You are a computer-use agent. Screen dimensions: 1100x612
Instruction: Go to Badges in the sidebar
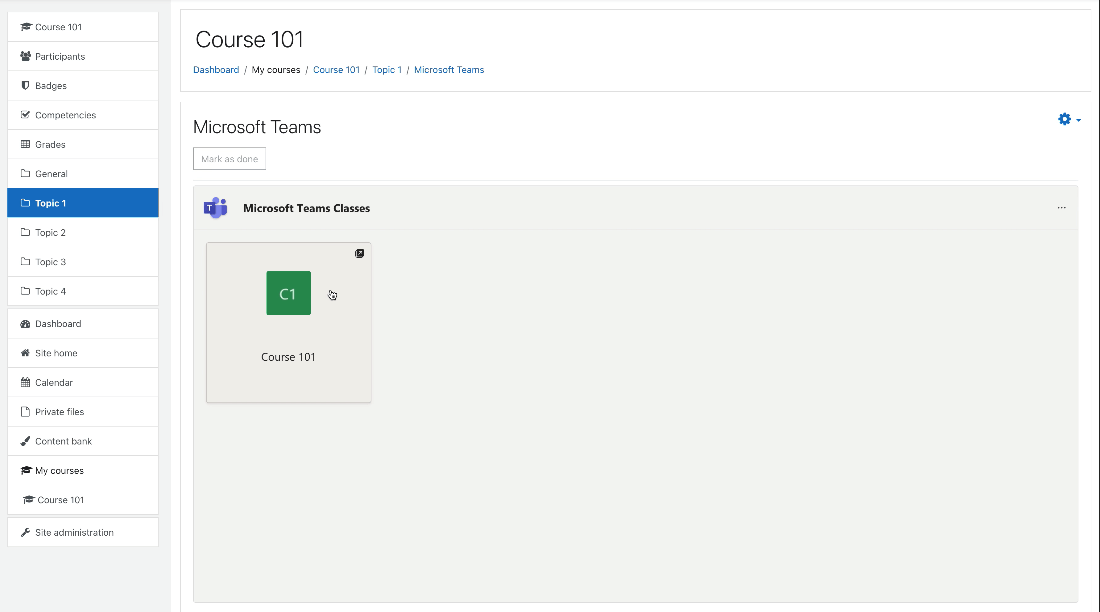(83, 86)
